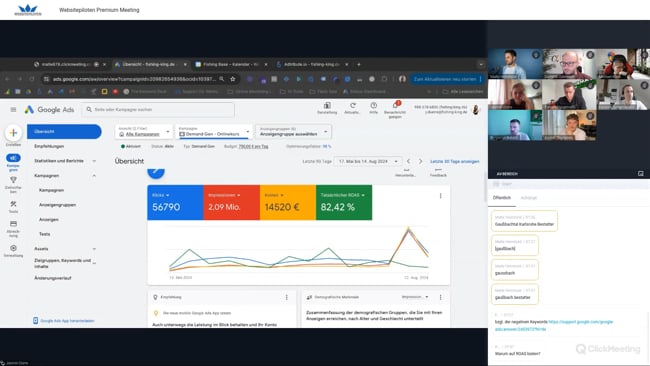Image resolution: width=650 pixels, height=366 pixels.
Task: Open the Kampagne Demand Gen dropdown
Action: pos(213,132)
